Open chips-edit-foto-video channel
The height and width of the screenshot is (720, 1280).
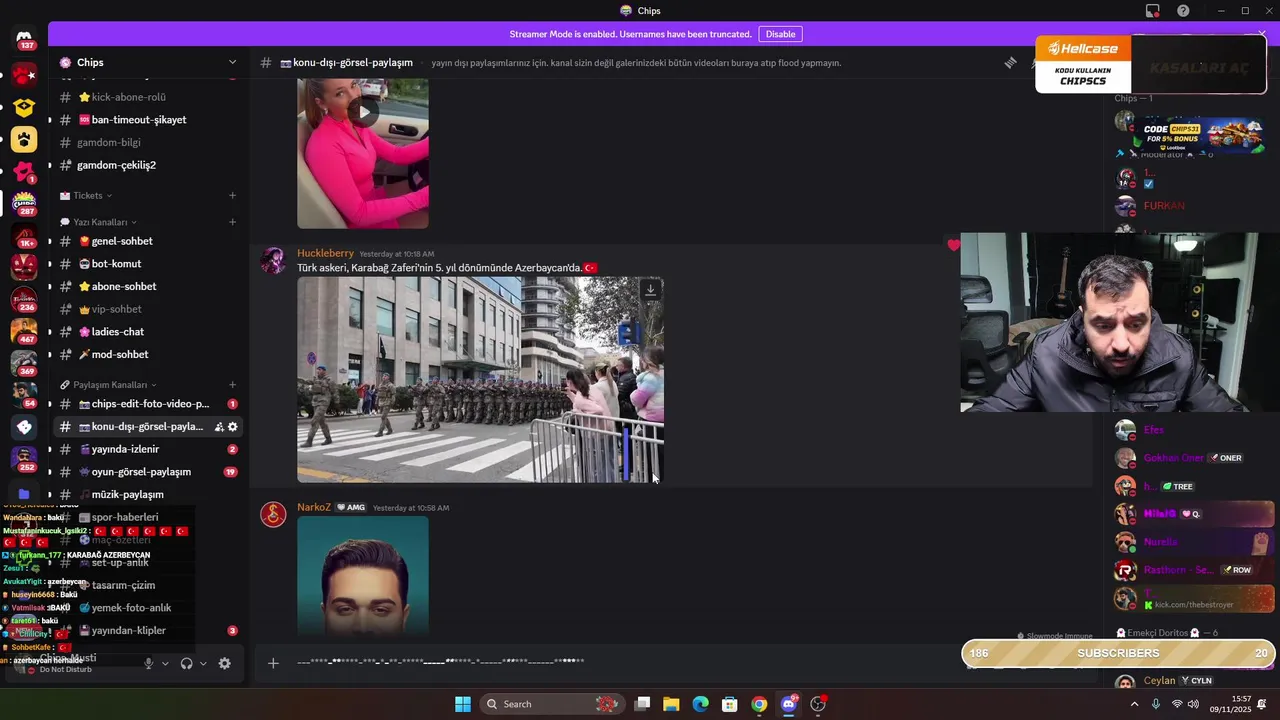[x=148, y=404]
